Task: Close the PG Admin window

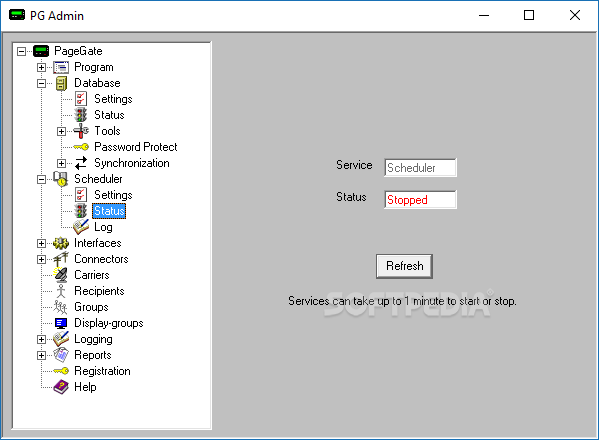Action: 575,15
